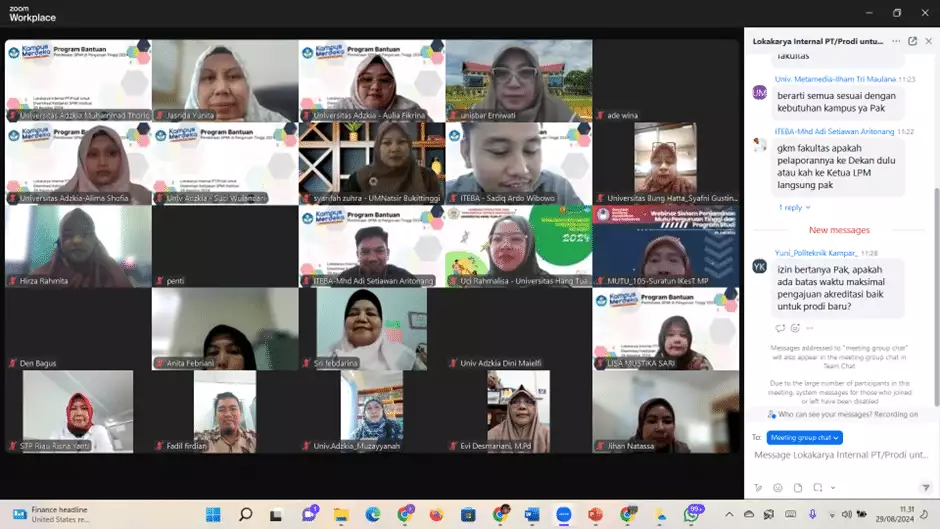Open Microsoft Edge from the taskbar

pyautogui.click(x=373, y=515)
